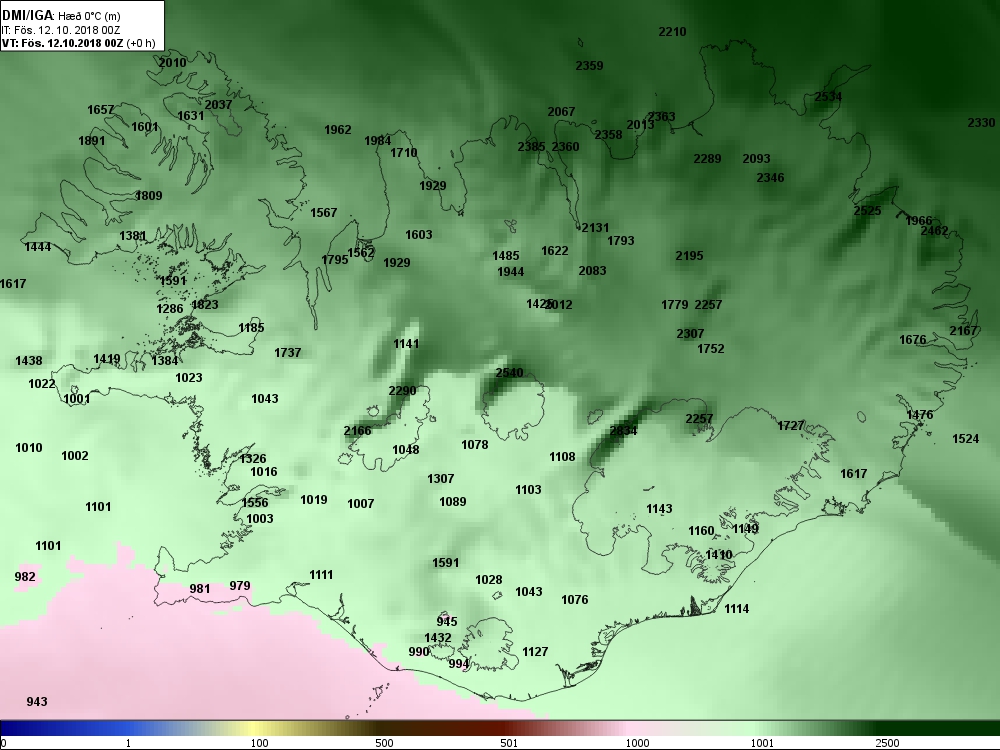Click the map value 1114
The image size is (1000, 750).
point(737,608)
